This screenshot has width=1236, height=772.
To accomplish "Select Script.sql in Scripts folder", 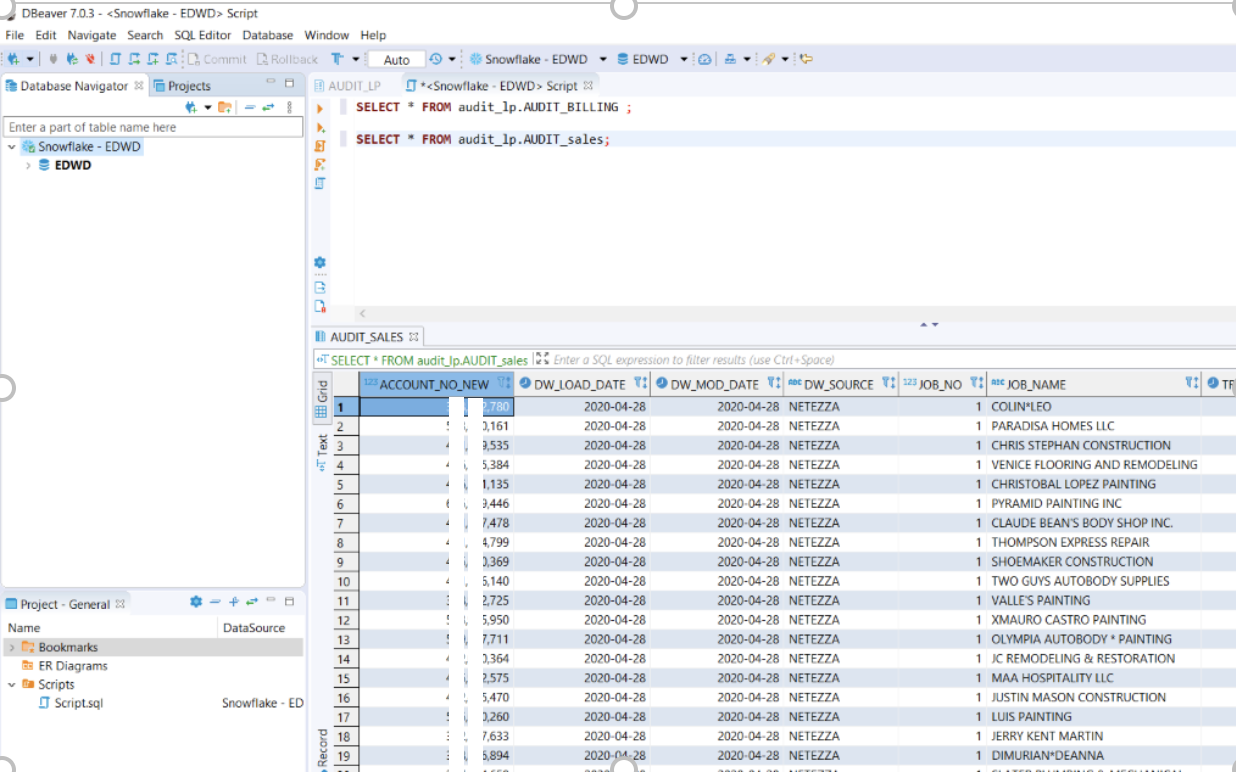I will [x=78, y=703].
